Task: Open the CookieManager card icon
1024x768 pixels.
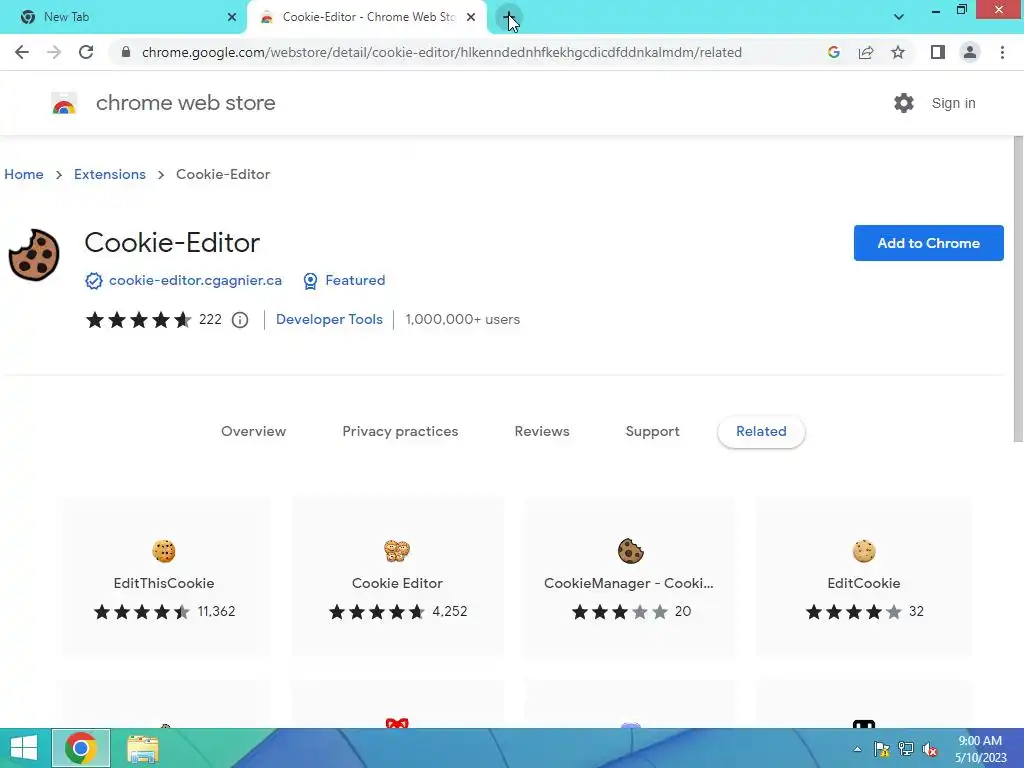Action: (630, 551)
